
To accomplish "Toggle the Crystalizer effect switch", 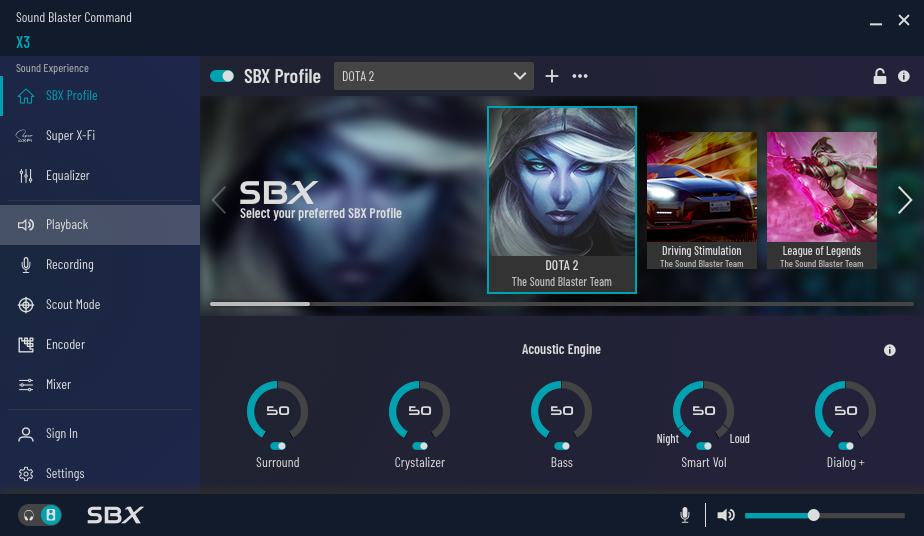I will (420, 446).
